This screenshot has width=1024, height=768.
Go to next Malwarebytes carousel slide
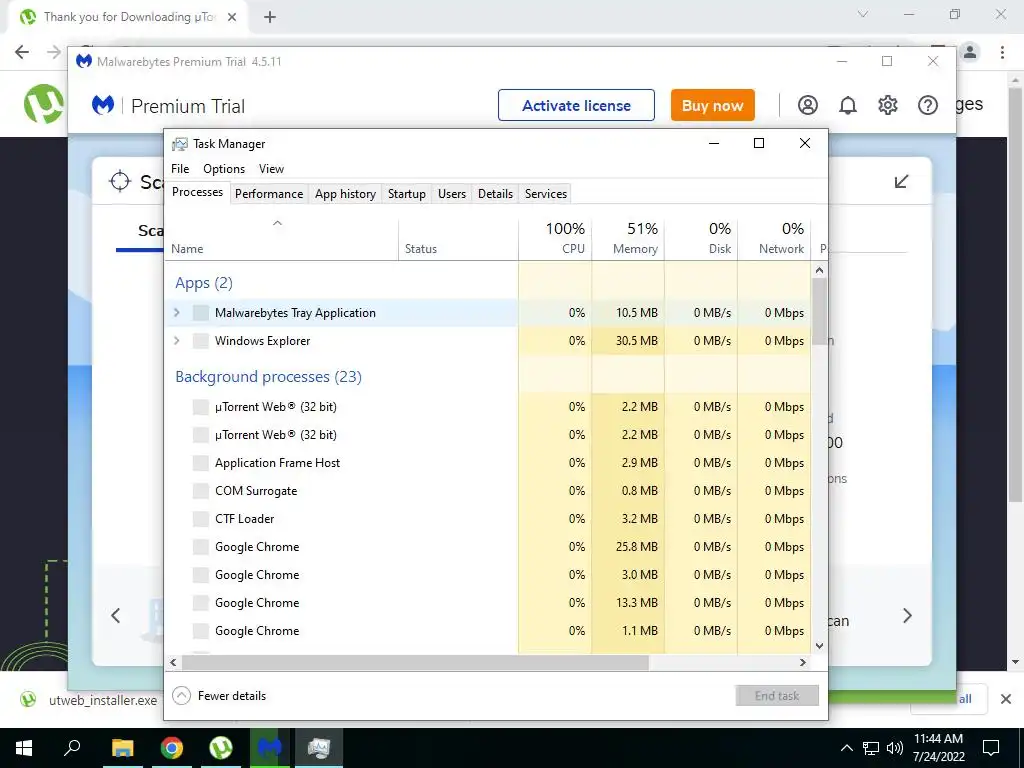click(x=907, y=615)
